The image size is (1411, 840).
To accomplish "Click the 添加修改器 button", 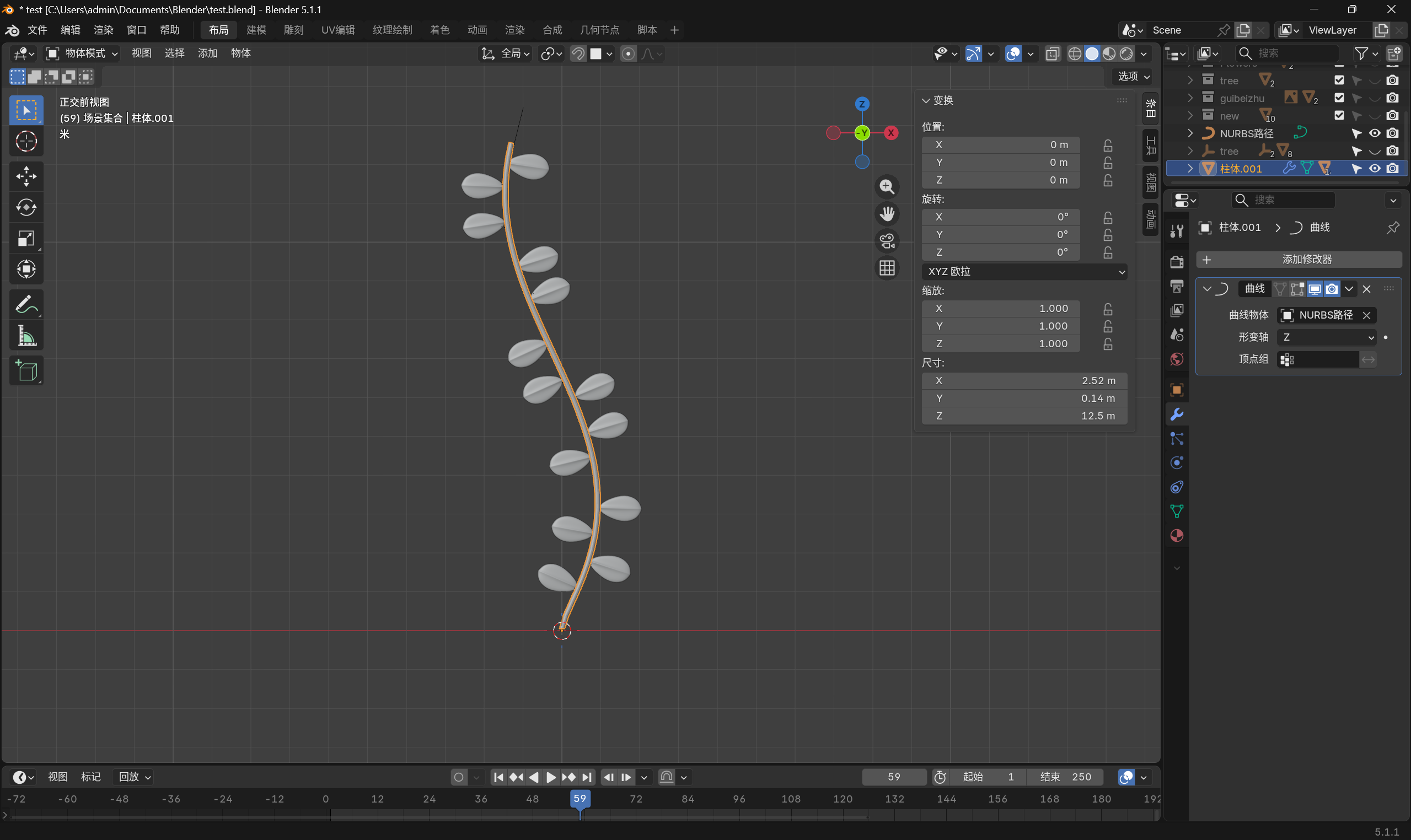I will pos(1299,260).
